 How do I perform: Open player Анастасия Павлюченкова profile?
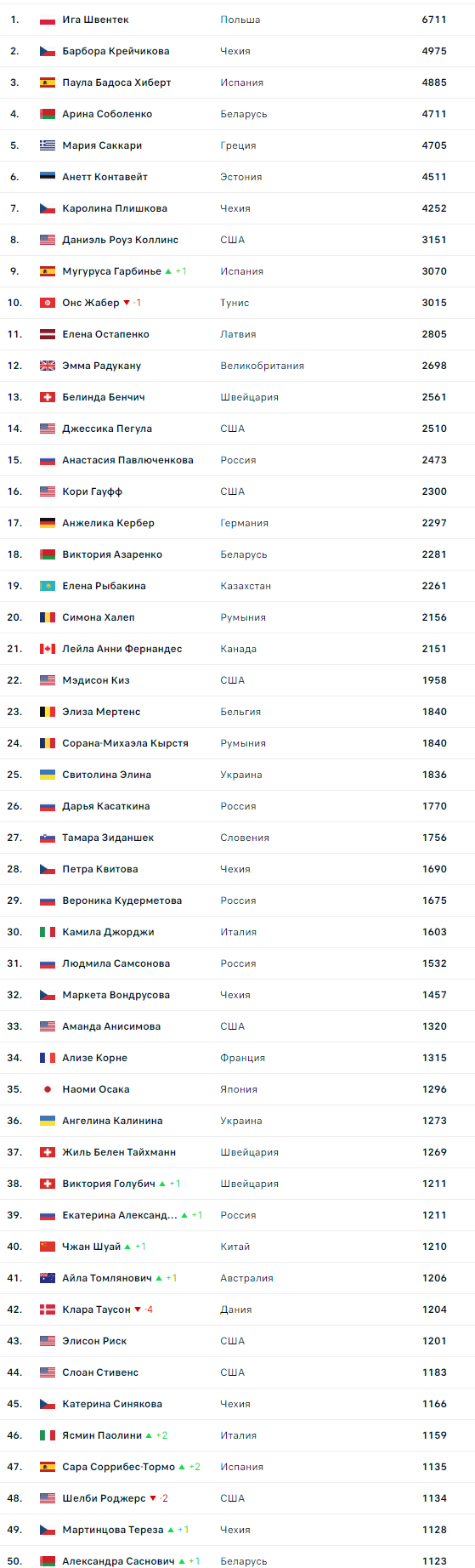coord(127,460)
